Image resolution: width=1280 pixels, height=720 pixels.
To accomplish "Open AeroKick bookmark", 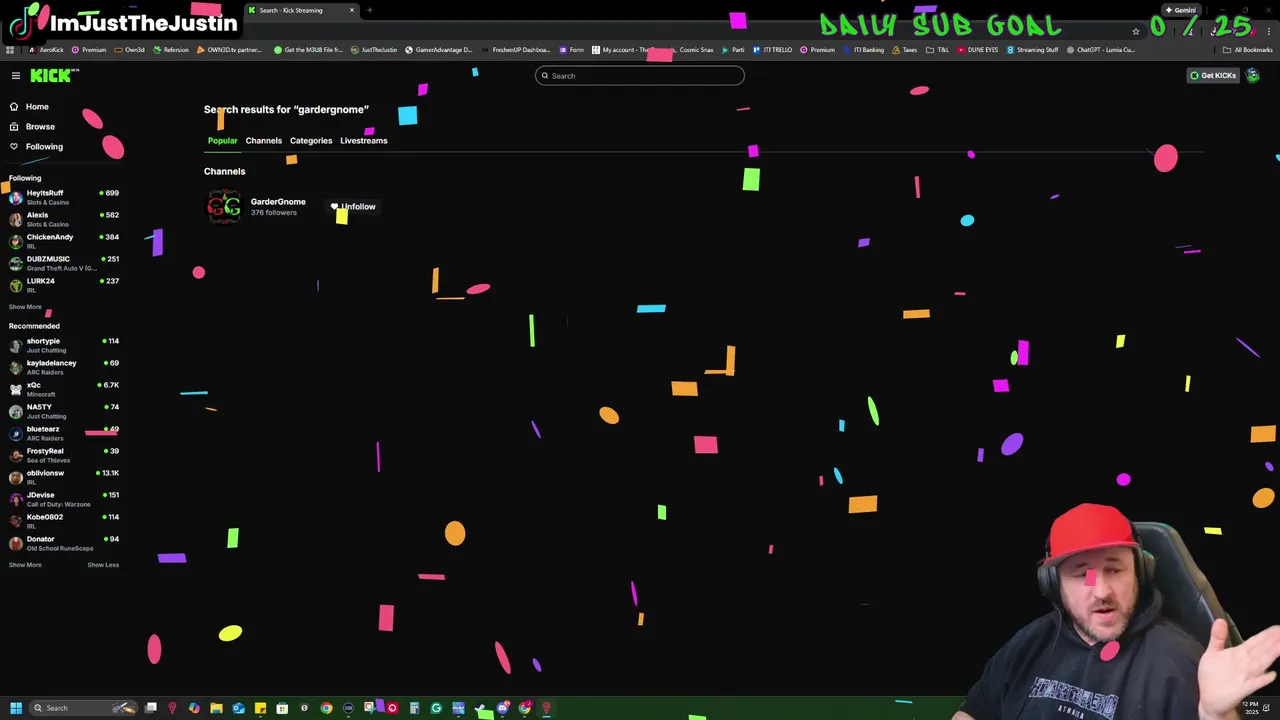I will [46, 50].
